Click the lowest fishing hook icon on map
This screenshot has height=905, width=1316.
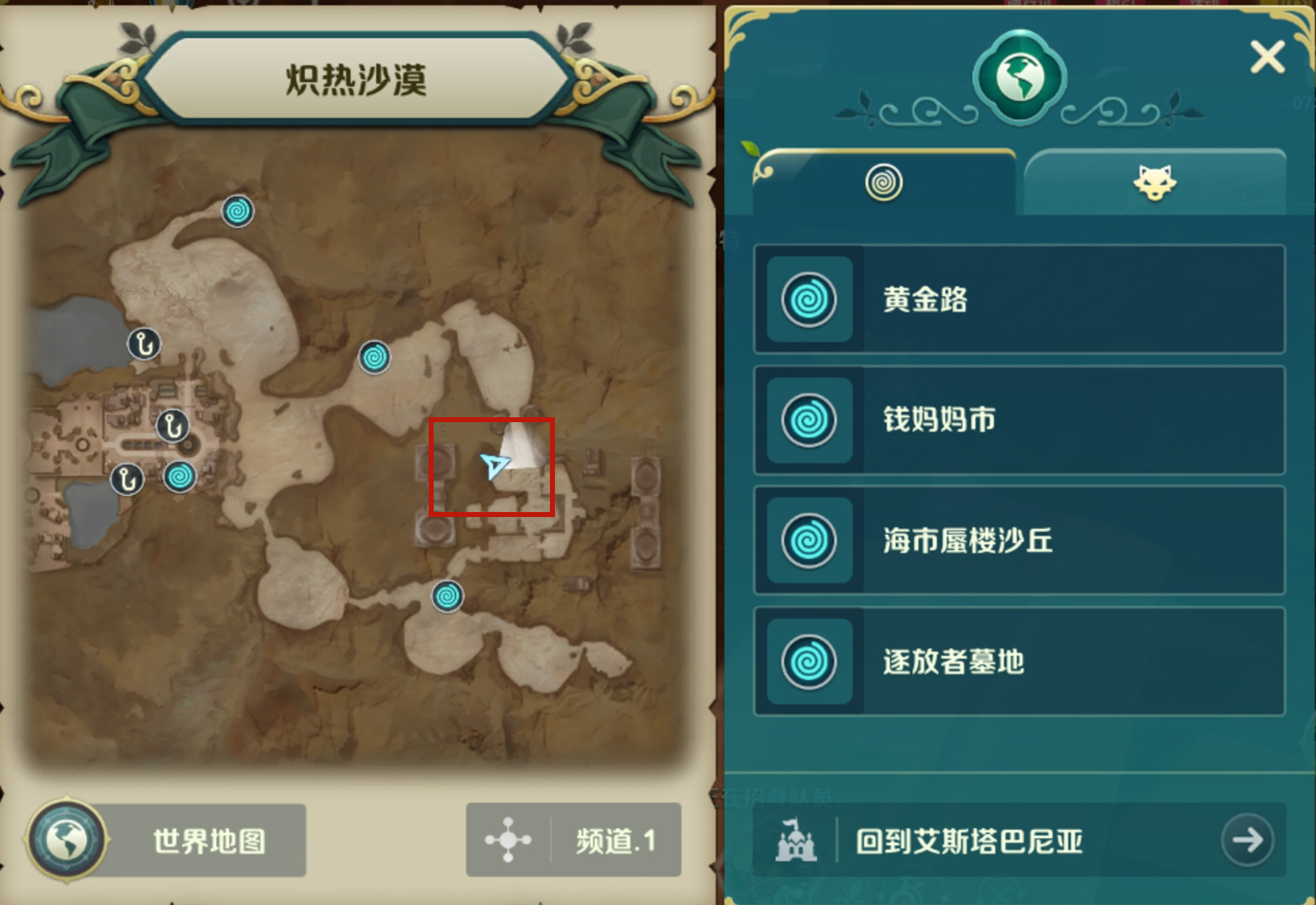(x=128, y=479)
